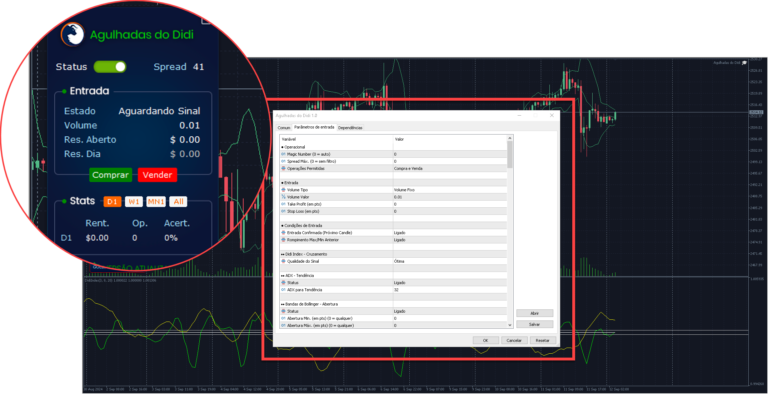Show All stats periods

[x=179, y=201]
